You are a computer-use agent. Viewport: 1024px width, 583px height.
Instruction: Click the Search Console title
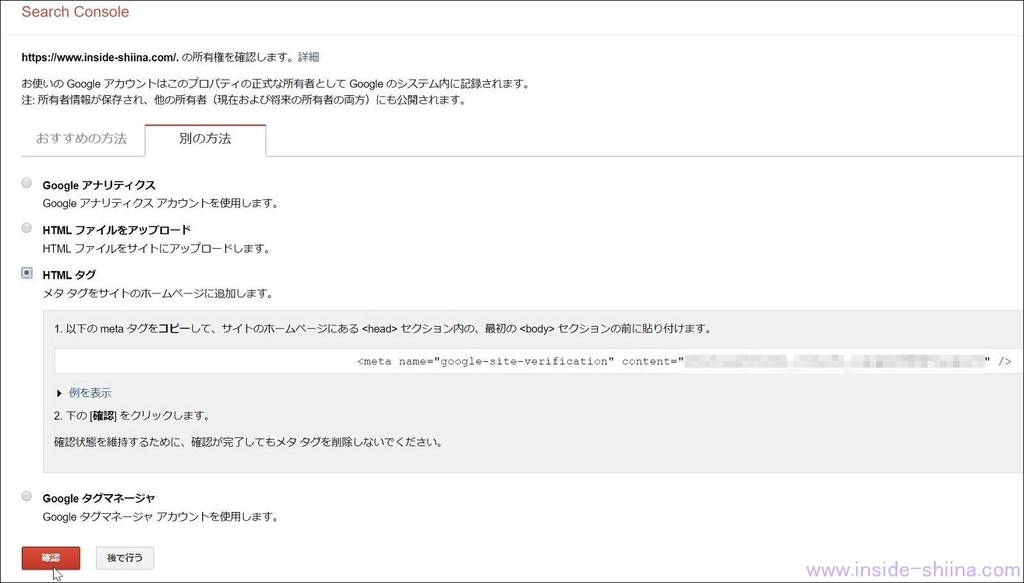75,12
